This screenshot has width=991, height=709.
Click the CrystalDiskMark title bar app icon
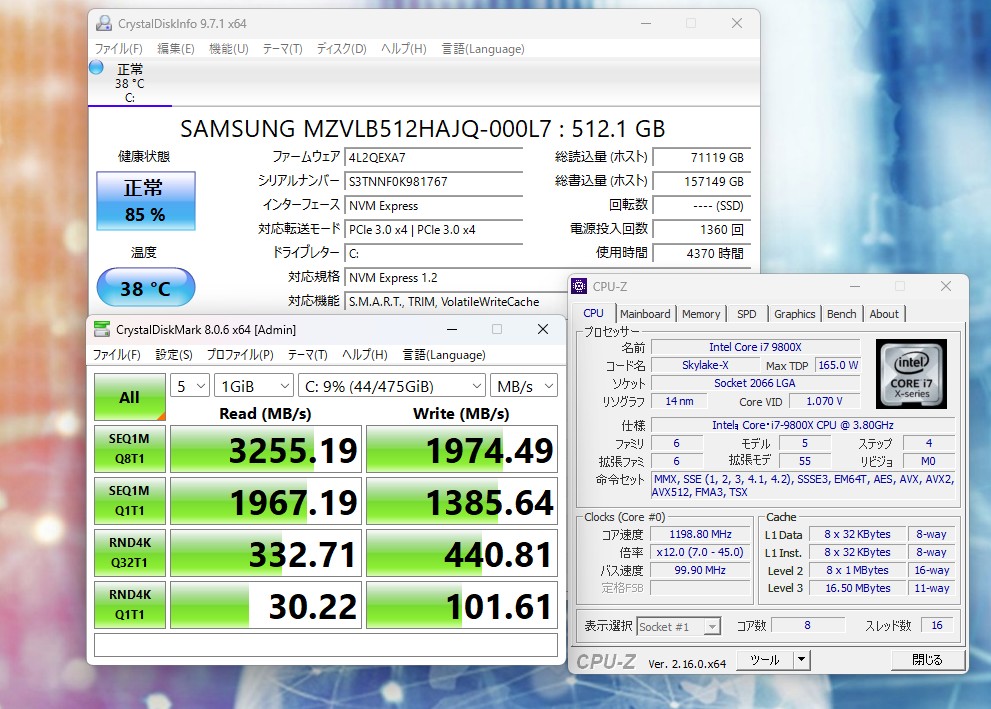[101, 329]
